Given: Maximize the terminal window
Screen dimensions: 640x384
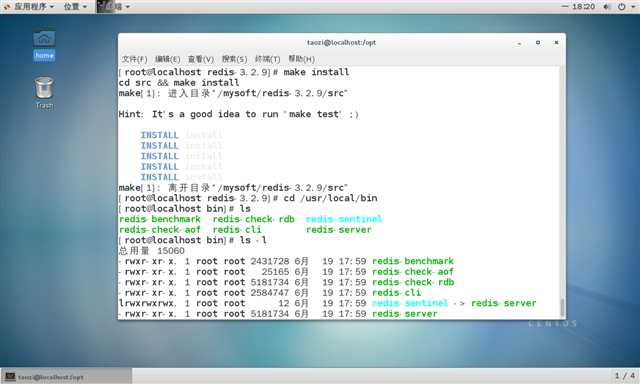Looking at the screenshot, I should [x=538, y=42].
